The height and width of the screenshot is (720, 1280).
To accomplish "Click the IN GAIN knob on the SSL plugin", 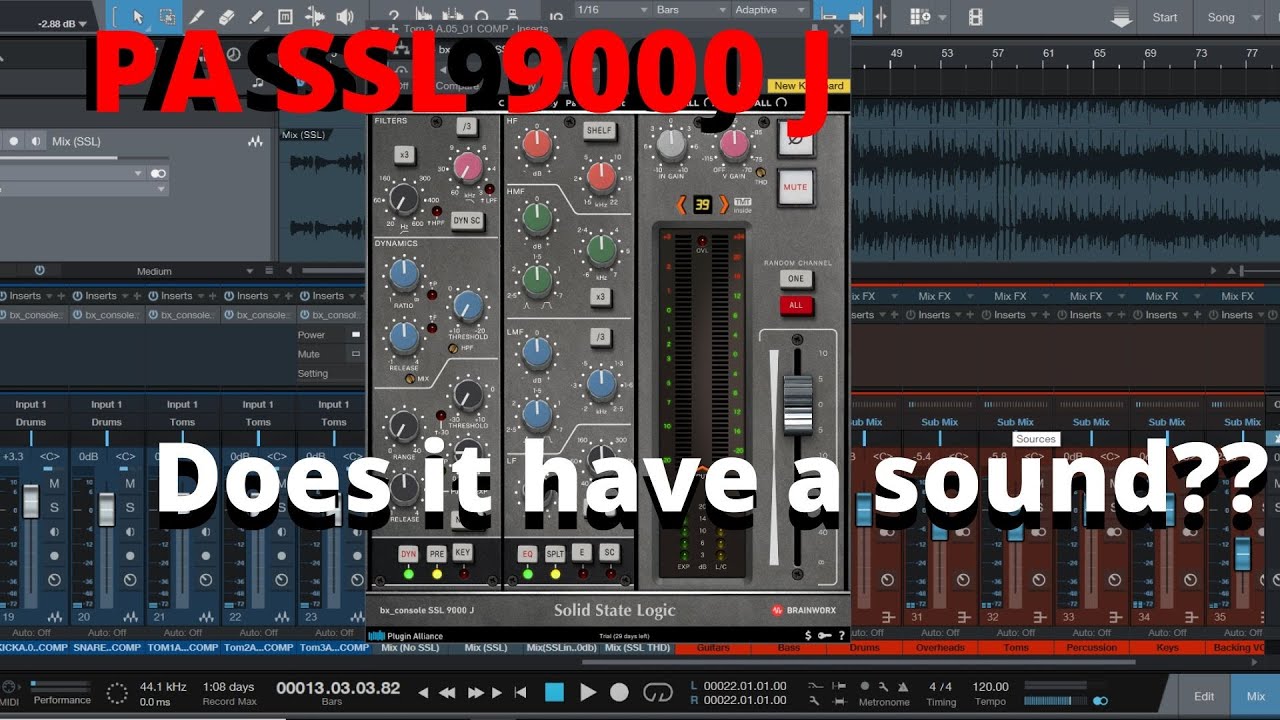I will point(671,146).
